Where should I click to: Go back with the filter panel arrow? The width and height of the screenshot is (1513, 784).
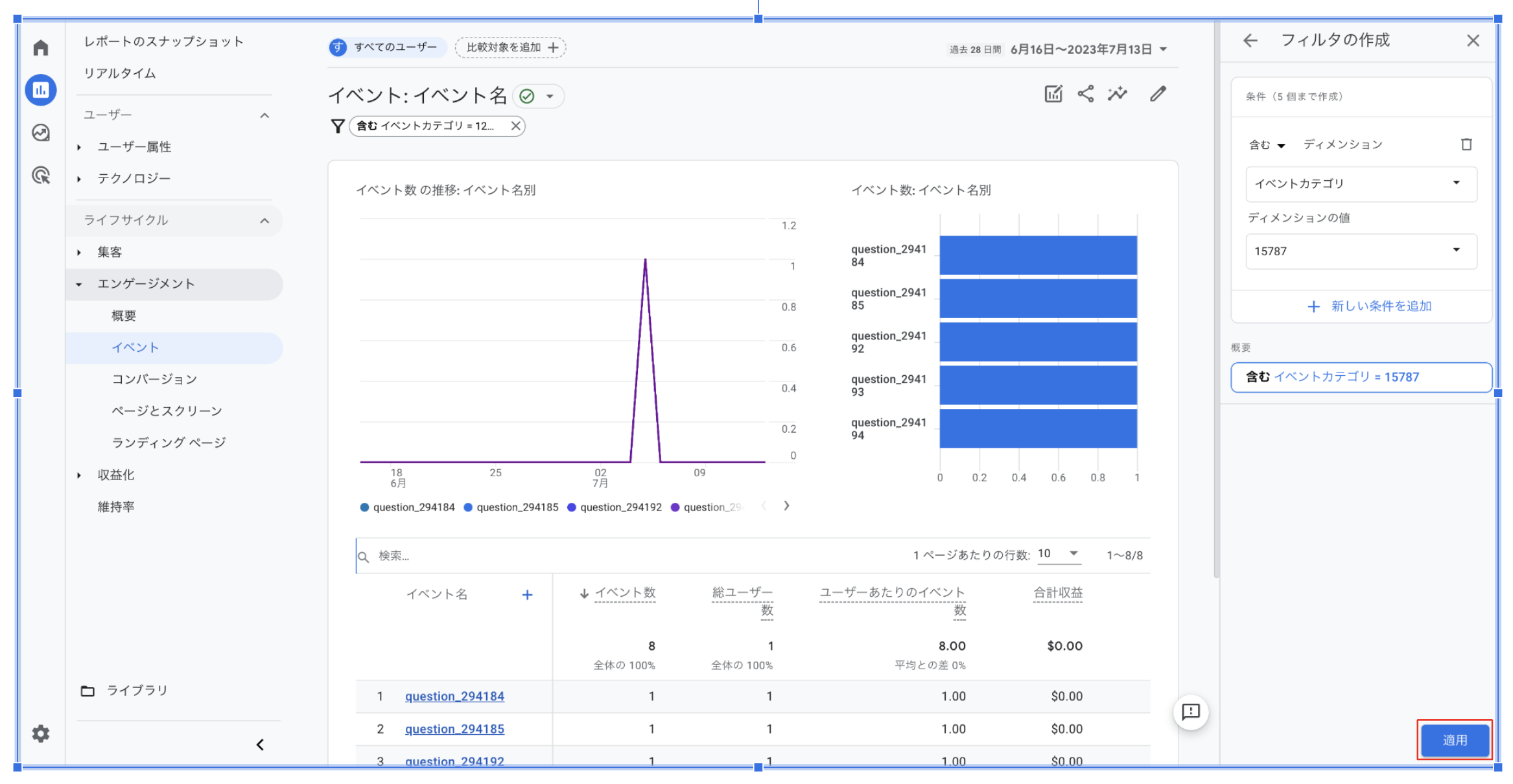coord(1250,41)
